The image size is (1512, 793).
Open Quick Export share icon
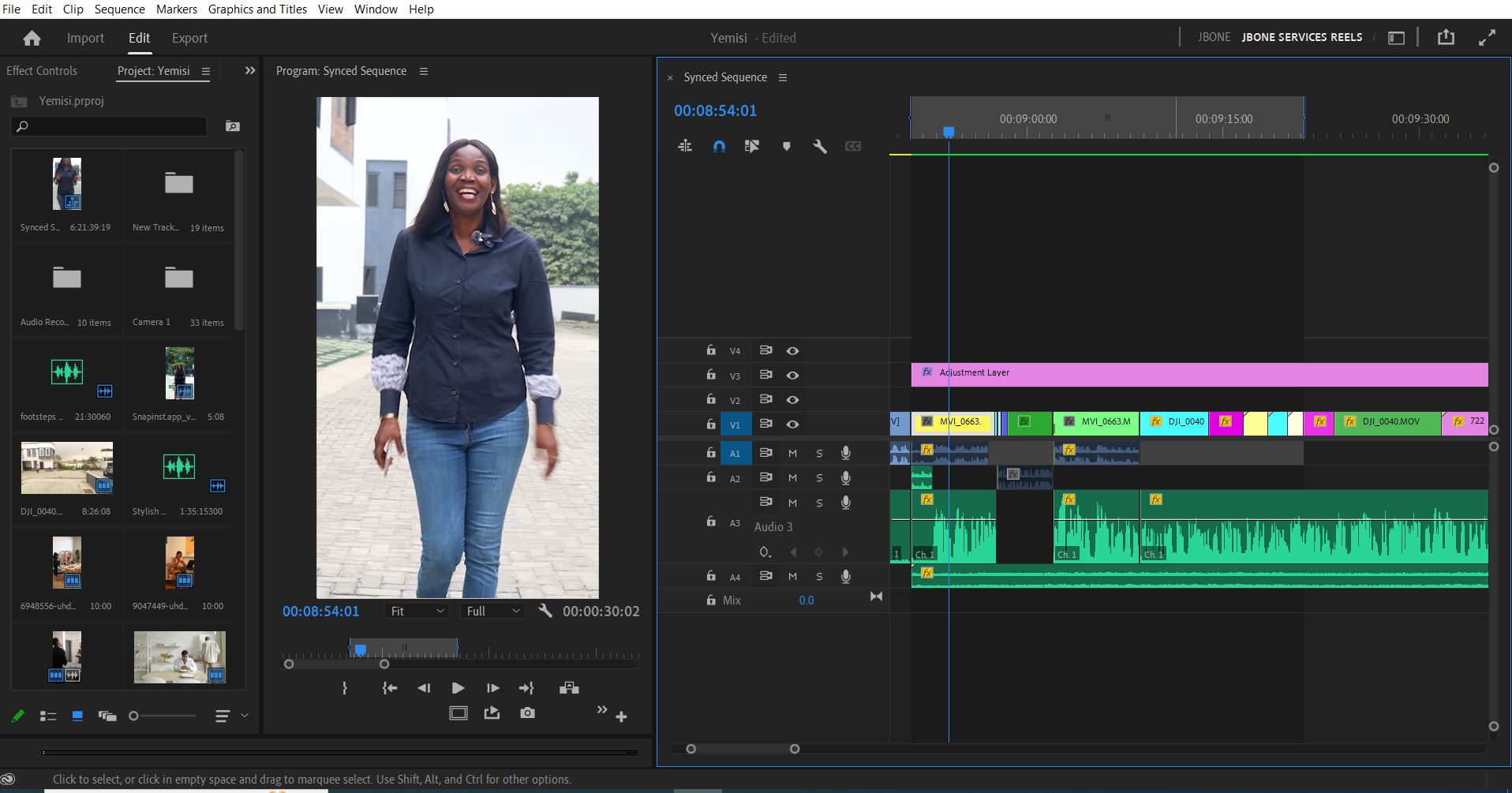(1446, 37)
